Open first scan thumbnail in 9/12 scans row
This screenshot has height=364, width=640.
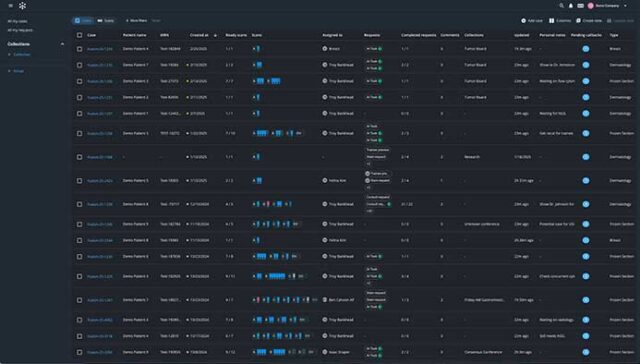261,352
